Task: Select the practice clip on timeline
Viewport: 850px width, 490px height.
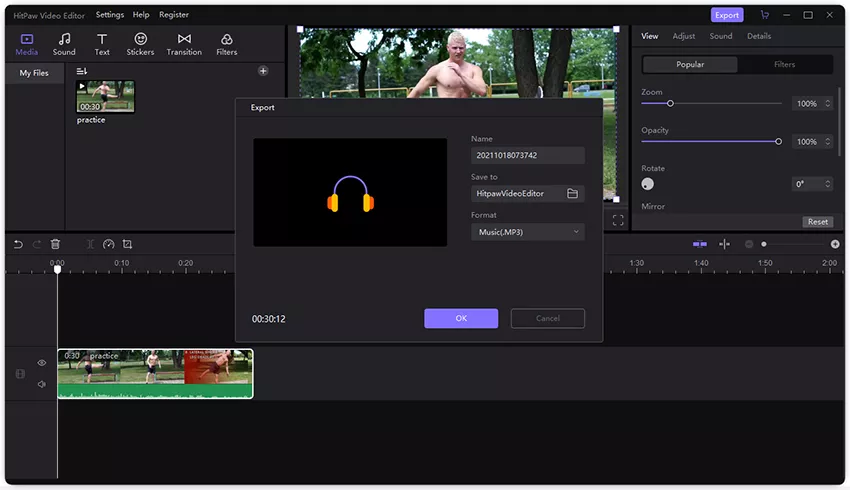Action: [155, 373]
